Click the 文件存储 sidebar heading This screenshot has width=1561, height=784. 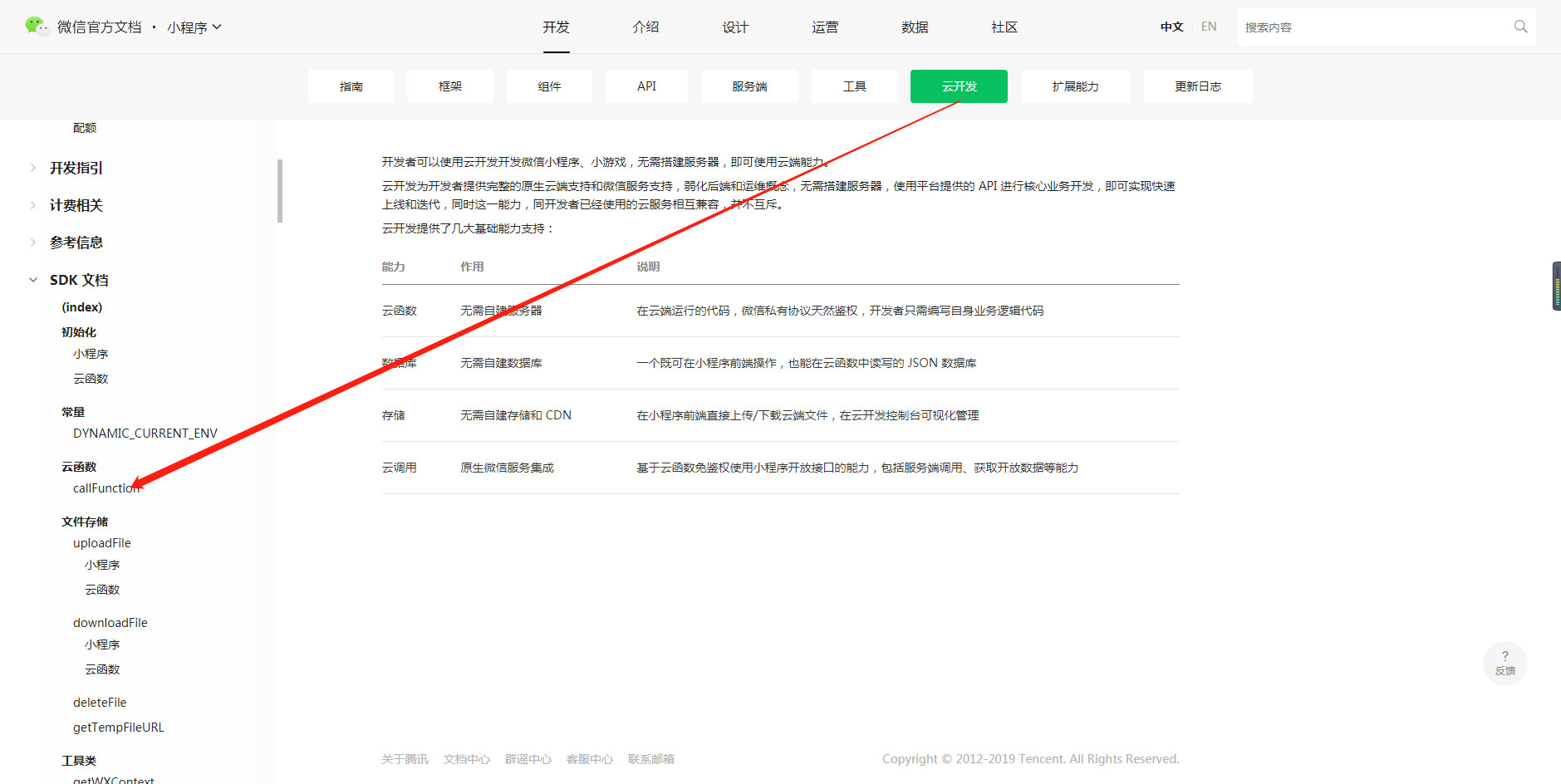(x=85, y=522)
